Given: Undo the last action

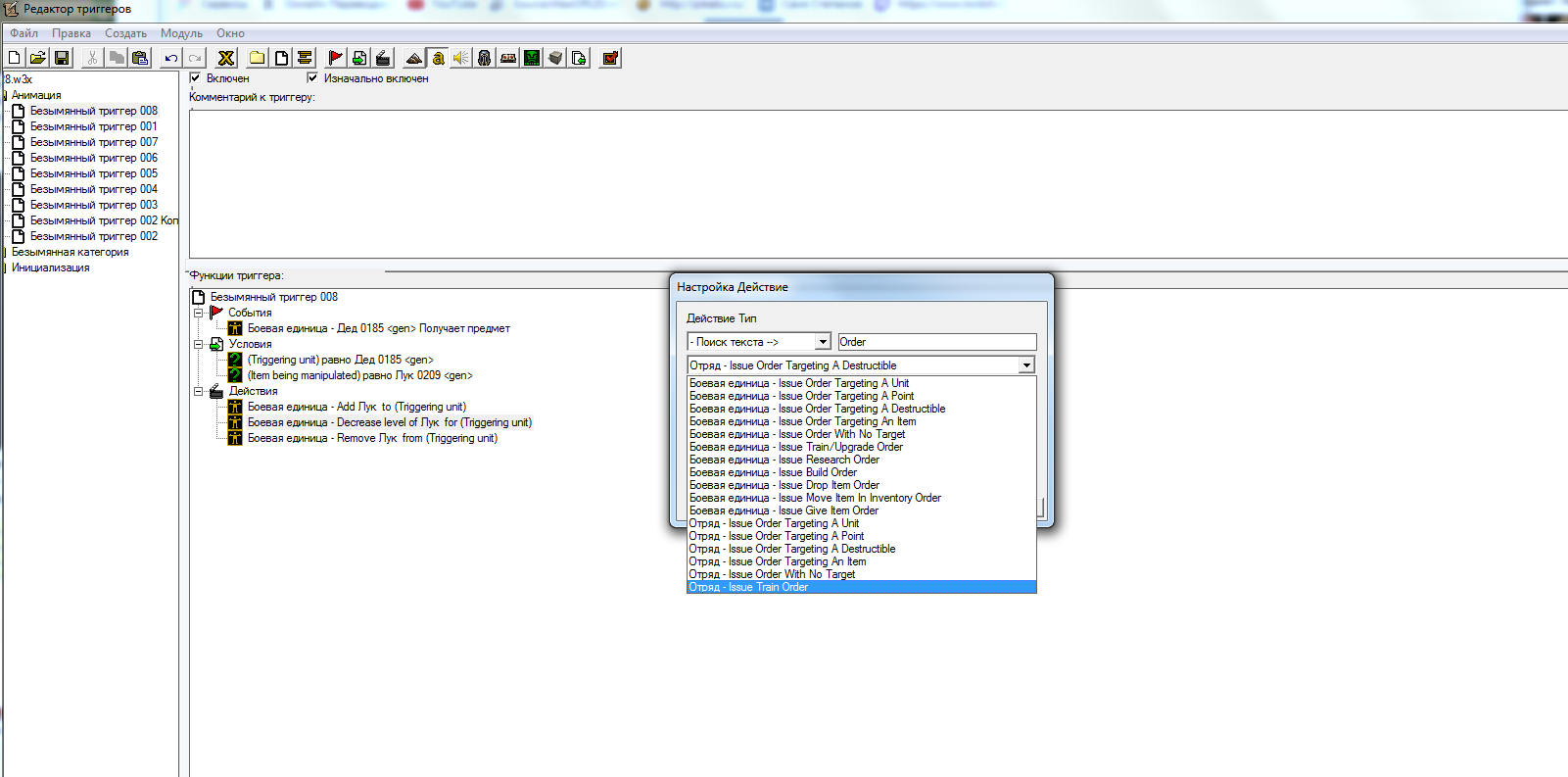Looking at the screenshot, I should pyautogui.click(x=171, y=58).
